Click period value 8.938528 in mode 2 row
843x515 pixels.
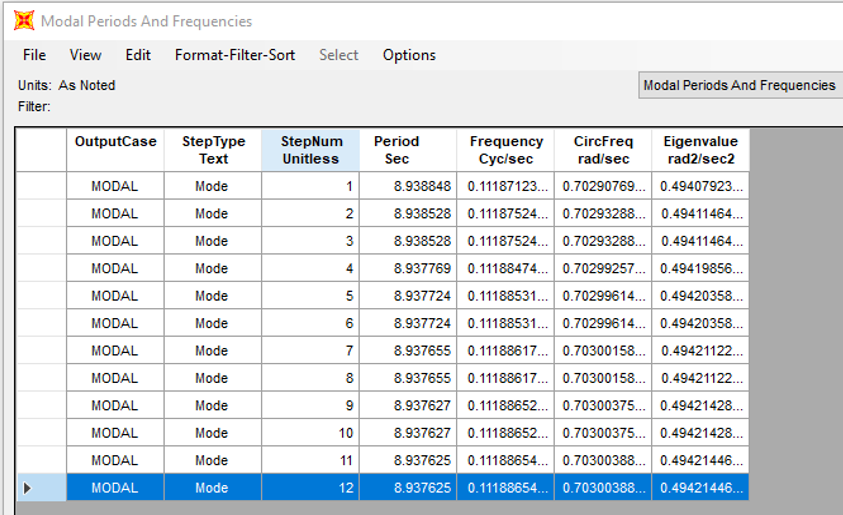coord(408,213)
